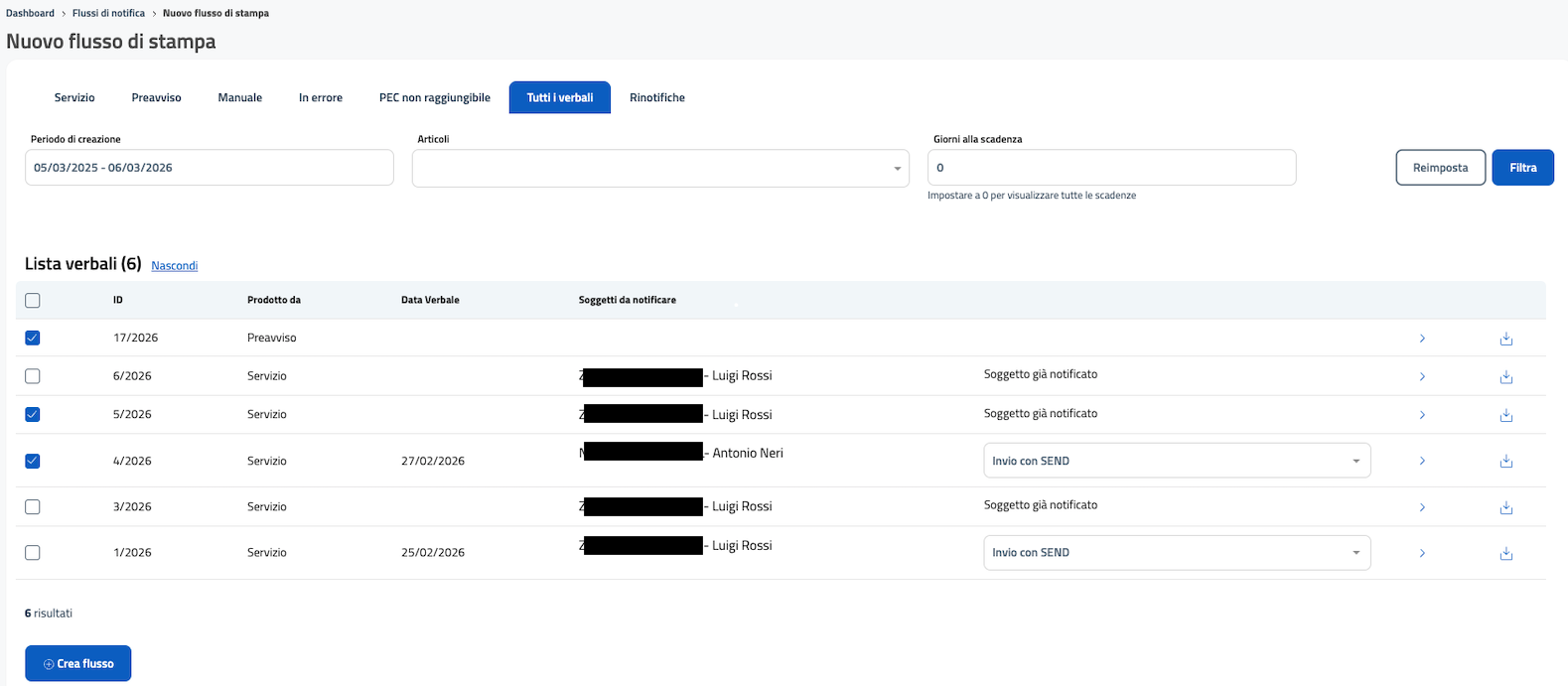
Task: Open details chevron for verbale 3/2026
Action: tap(1422, 507)
